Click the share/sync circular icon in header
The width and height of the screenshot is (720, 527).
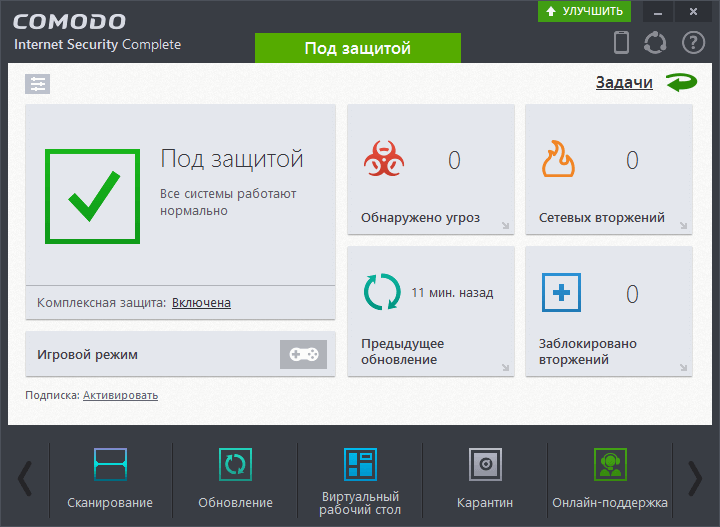(x=655, y=43)
